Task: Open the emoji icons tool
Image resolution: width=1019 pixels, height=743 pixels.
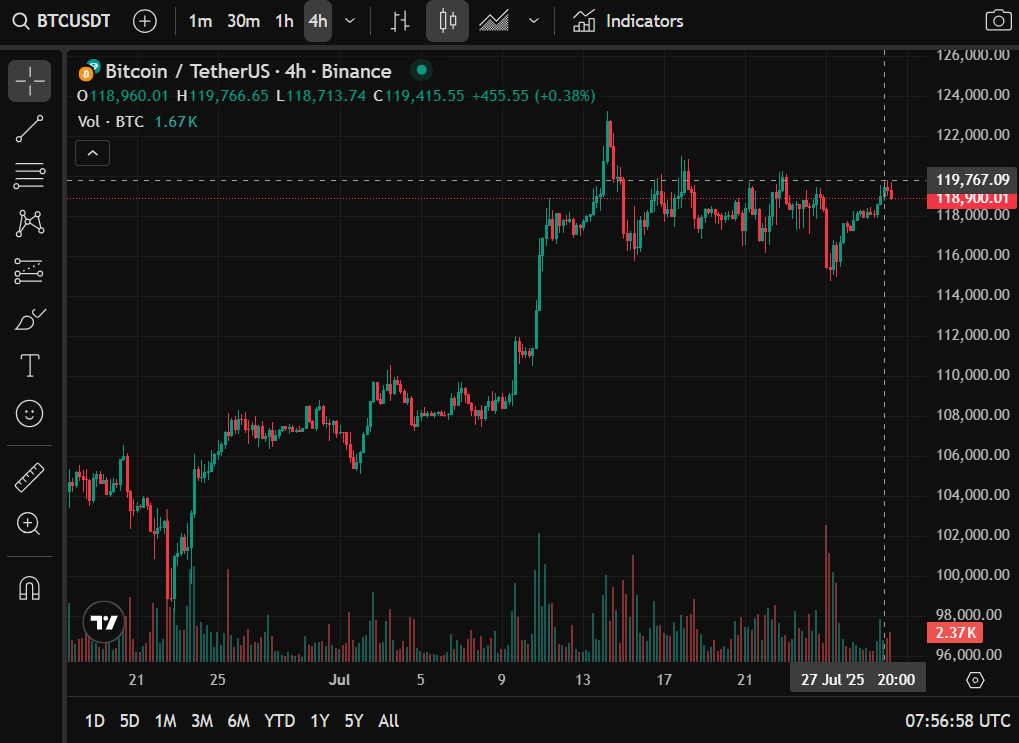Action: [x=30, y=412]
